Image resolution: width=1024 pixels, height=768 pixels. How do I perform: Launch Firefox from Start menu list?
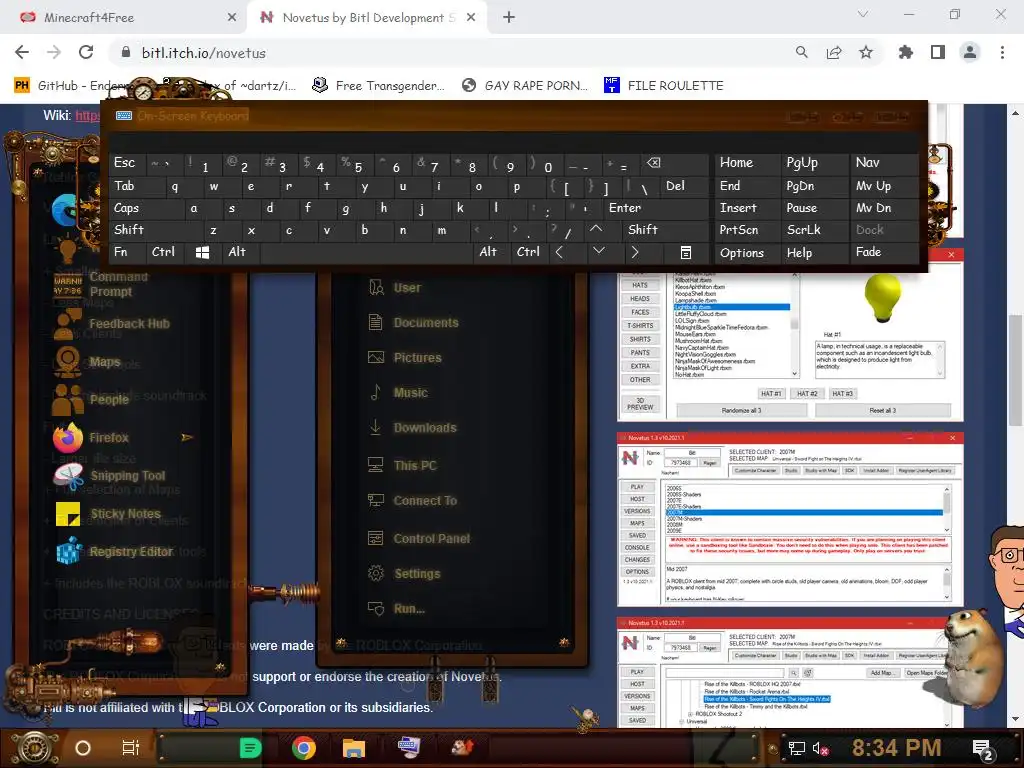tap(108, 438)
